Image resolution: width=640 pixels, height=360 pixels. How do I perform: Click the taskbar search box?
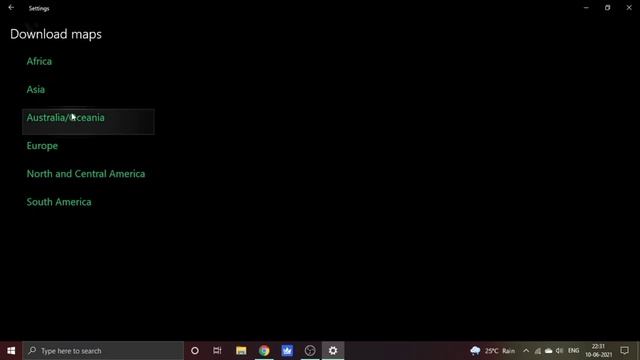click(x=103, y=351)
